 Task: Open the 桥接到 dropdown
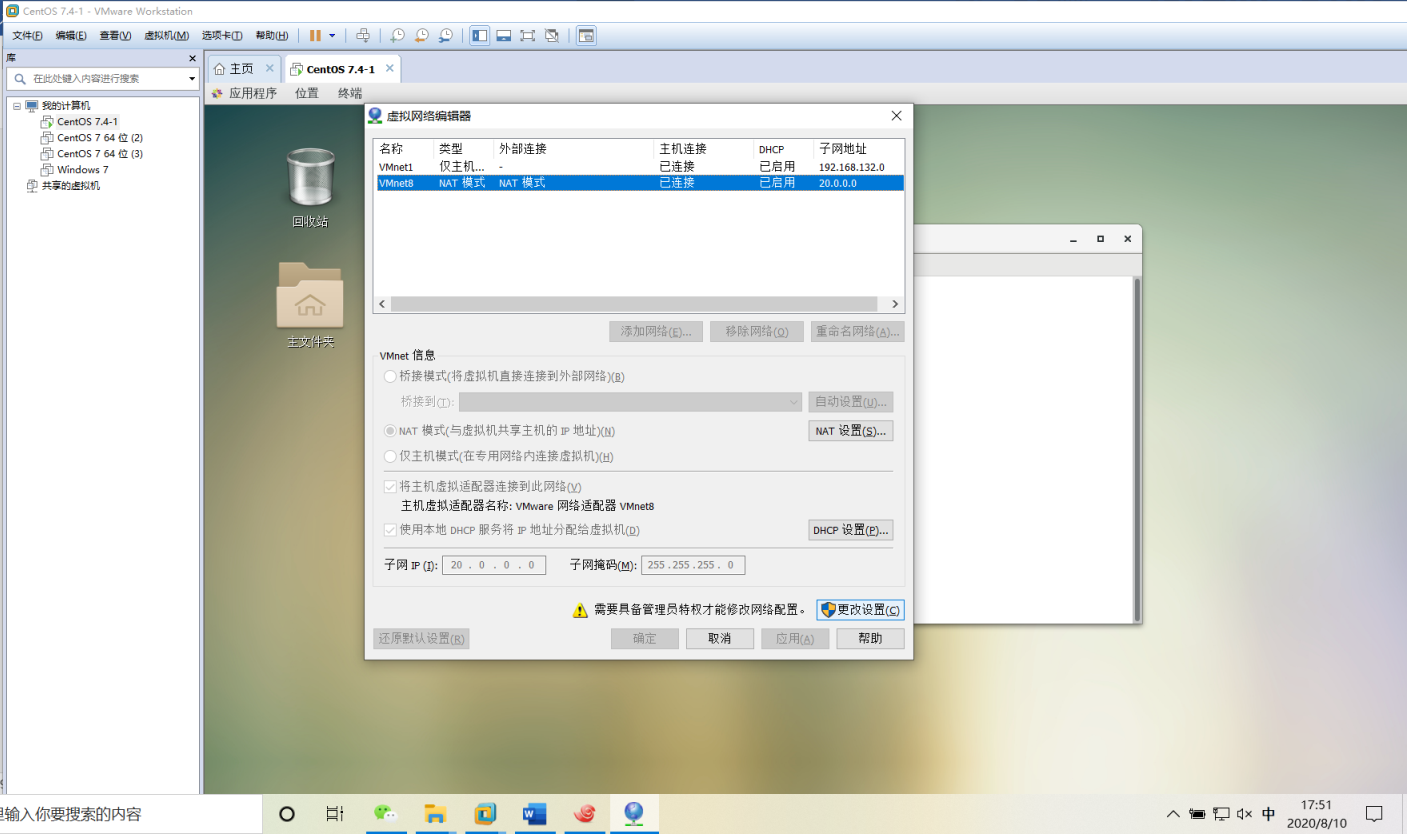tap(630, 402)
